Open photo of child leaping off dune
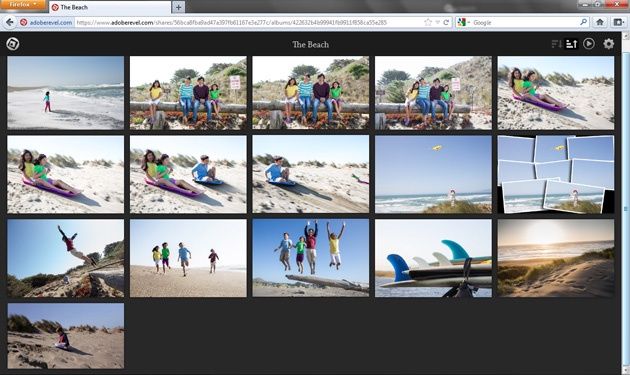This screenshot has width=630, height=375. [65, 258]
